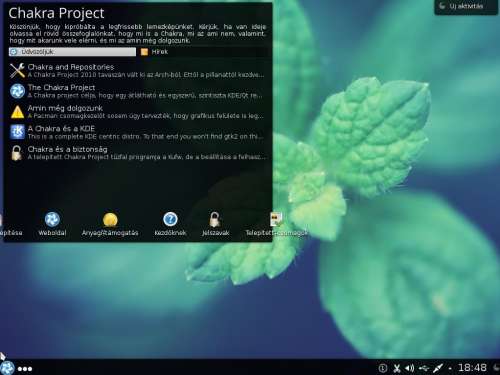Click the three-dots activity icon in the panel
Image resolution: width=500 pixels, height=375 pixels.
tap(25, 369)
